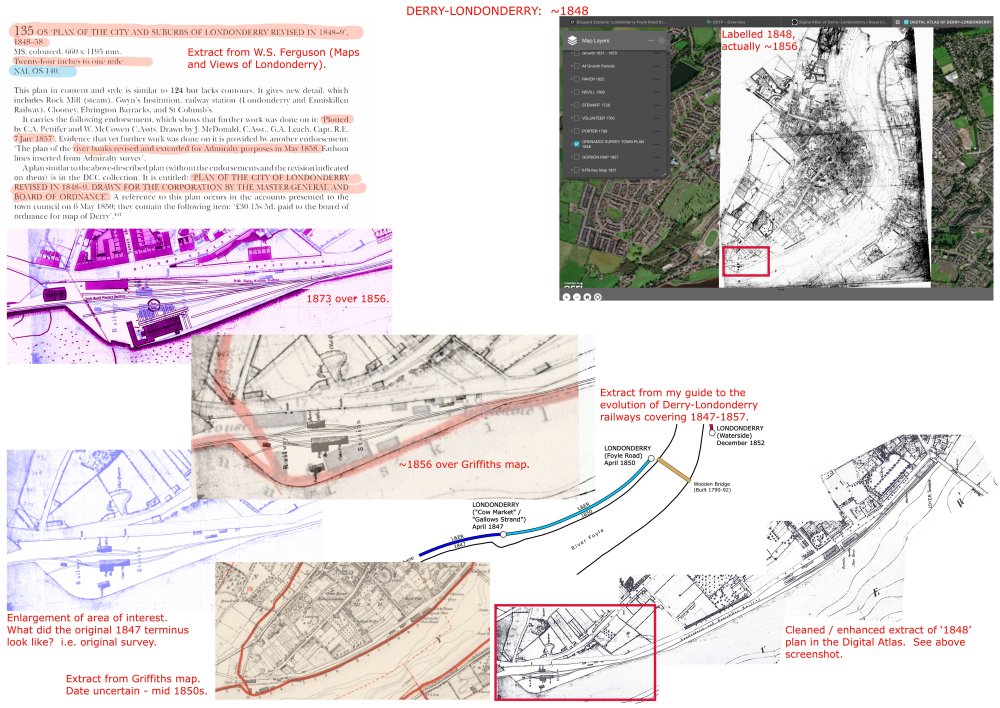Switch to Disused Stations Londonderry browser tab
This screenshot has height=708, width=1000.
(x=620, y=20)
